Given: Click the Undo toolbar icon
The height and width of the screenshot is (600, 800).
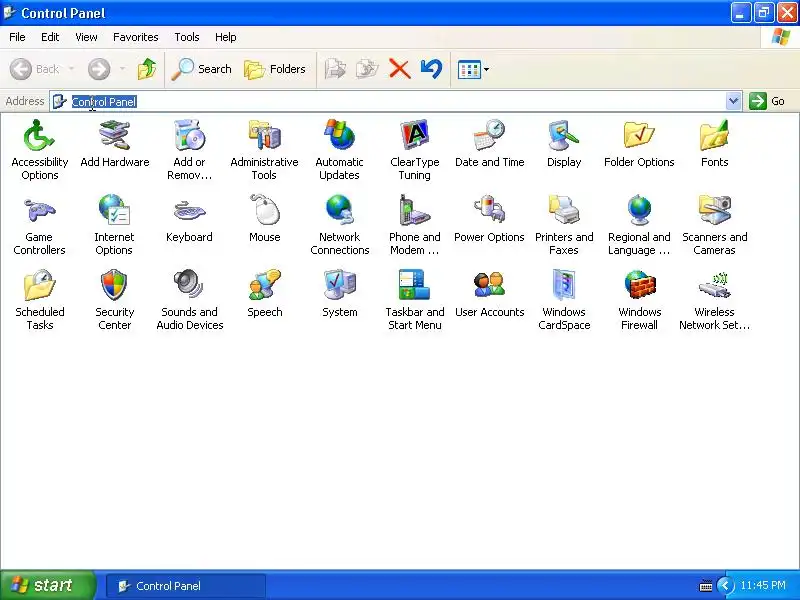Looking at the screenshot, I should [x=431, y=69].
